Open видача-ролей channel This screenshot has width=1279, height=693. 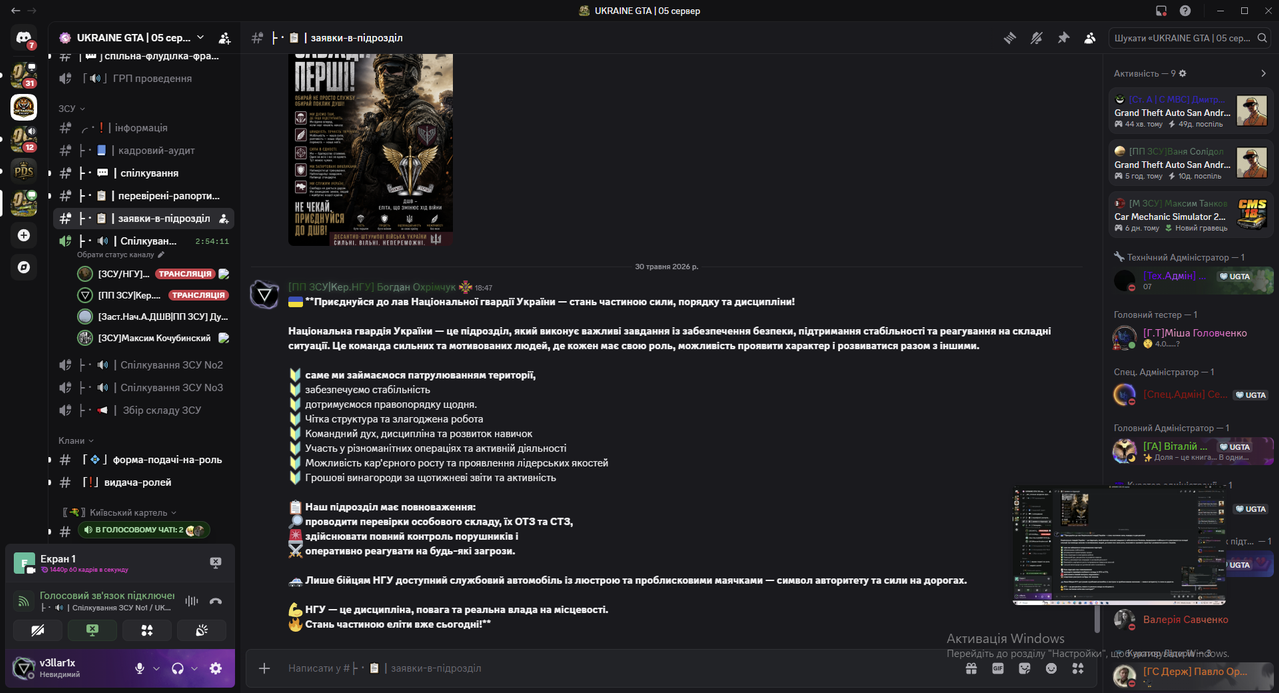tap(144, 482)
